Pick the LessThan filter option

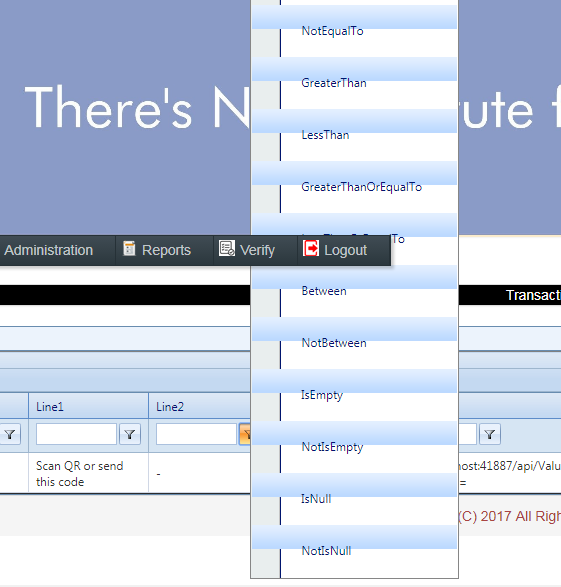tap(325, 135)
